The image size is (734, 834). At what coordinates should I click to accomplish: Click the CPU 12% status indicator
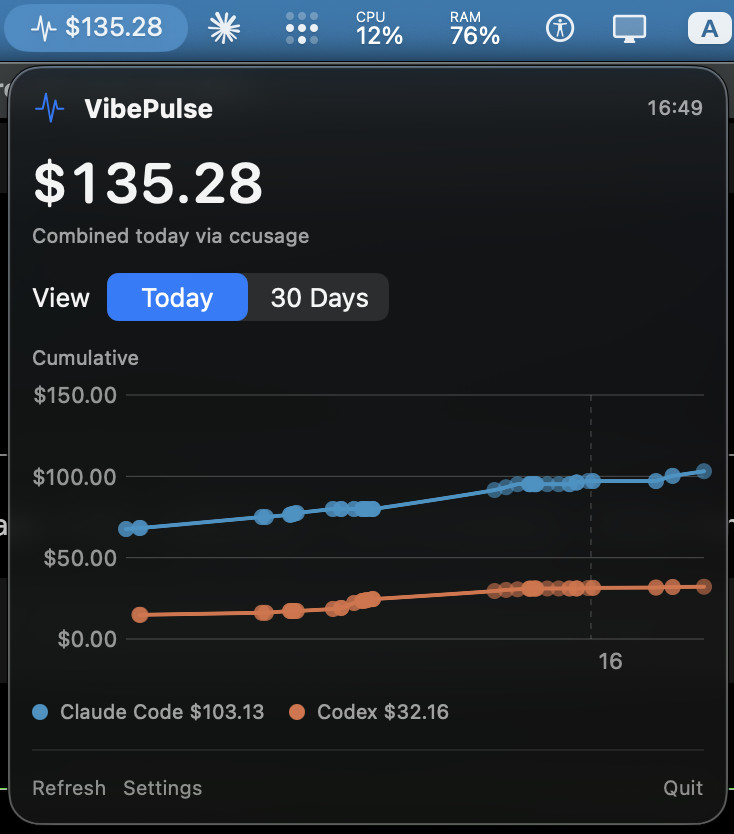pos(379,28)
